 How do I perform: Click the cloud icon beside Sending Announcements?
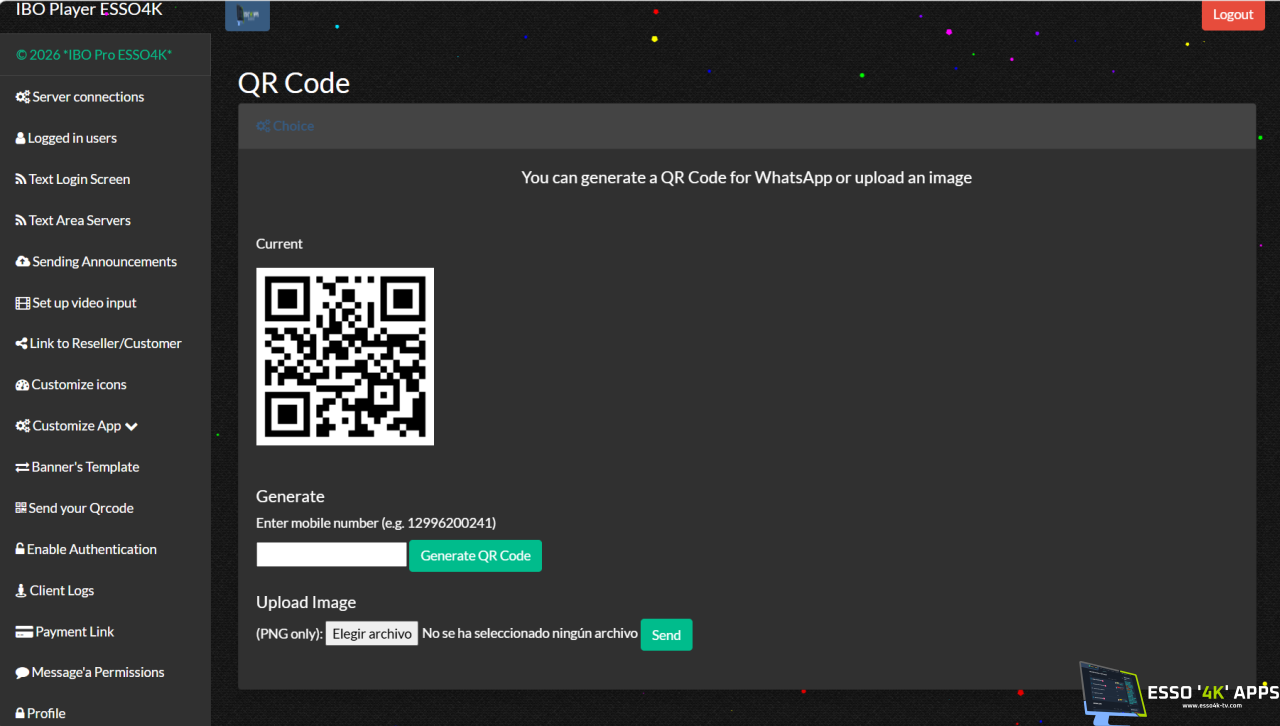click(22, 261)
